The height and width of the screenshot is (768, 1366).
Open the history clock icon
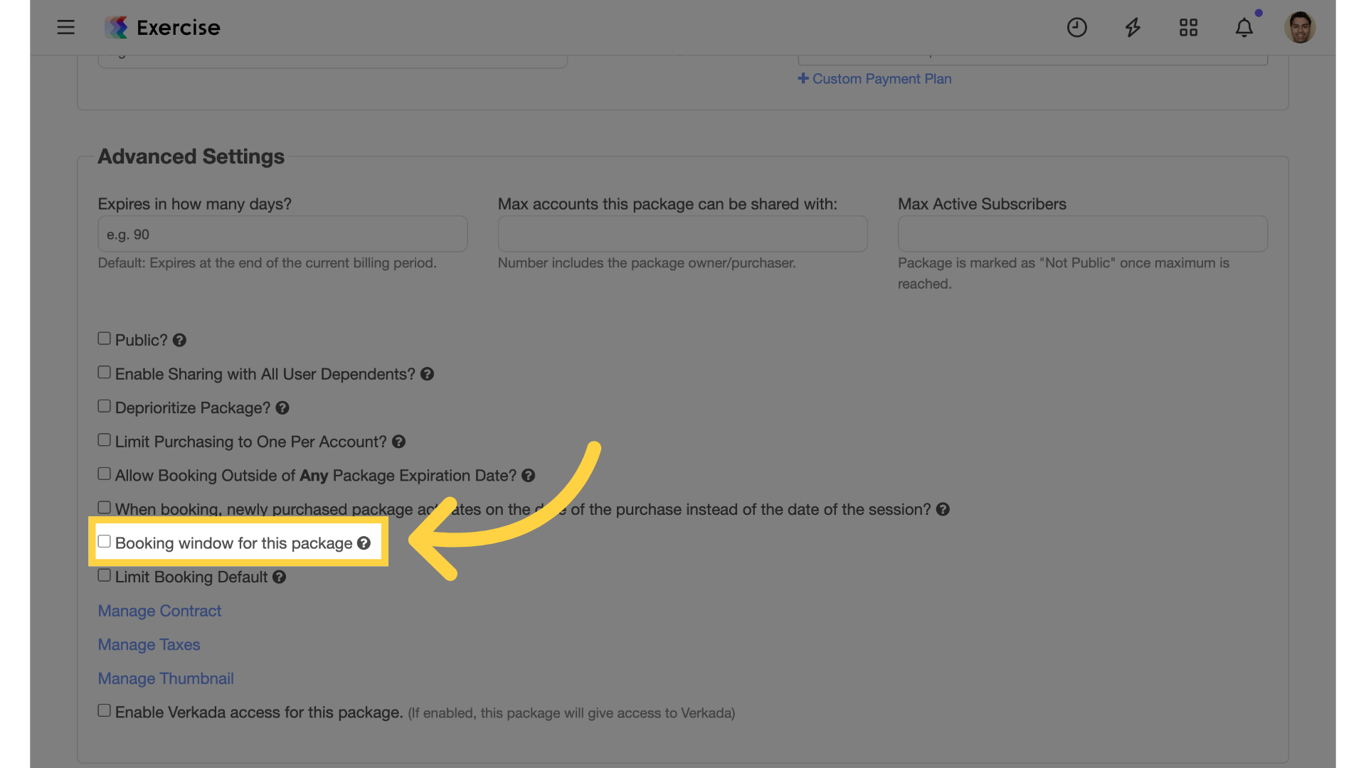tap(1077, 27)
